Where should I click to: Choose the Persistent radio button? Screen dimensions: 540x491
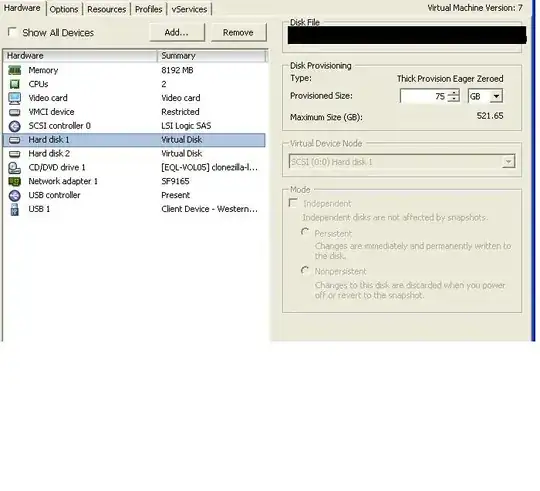click(305, 232)
